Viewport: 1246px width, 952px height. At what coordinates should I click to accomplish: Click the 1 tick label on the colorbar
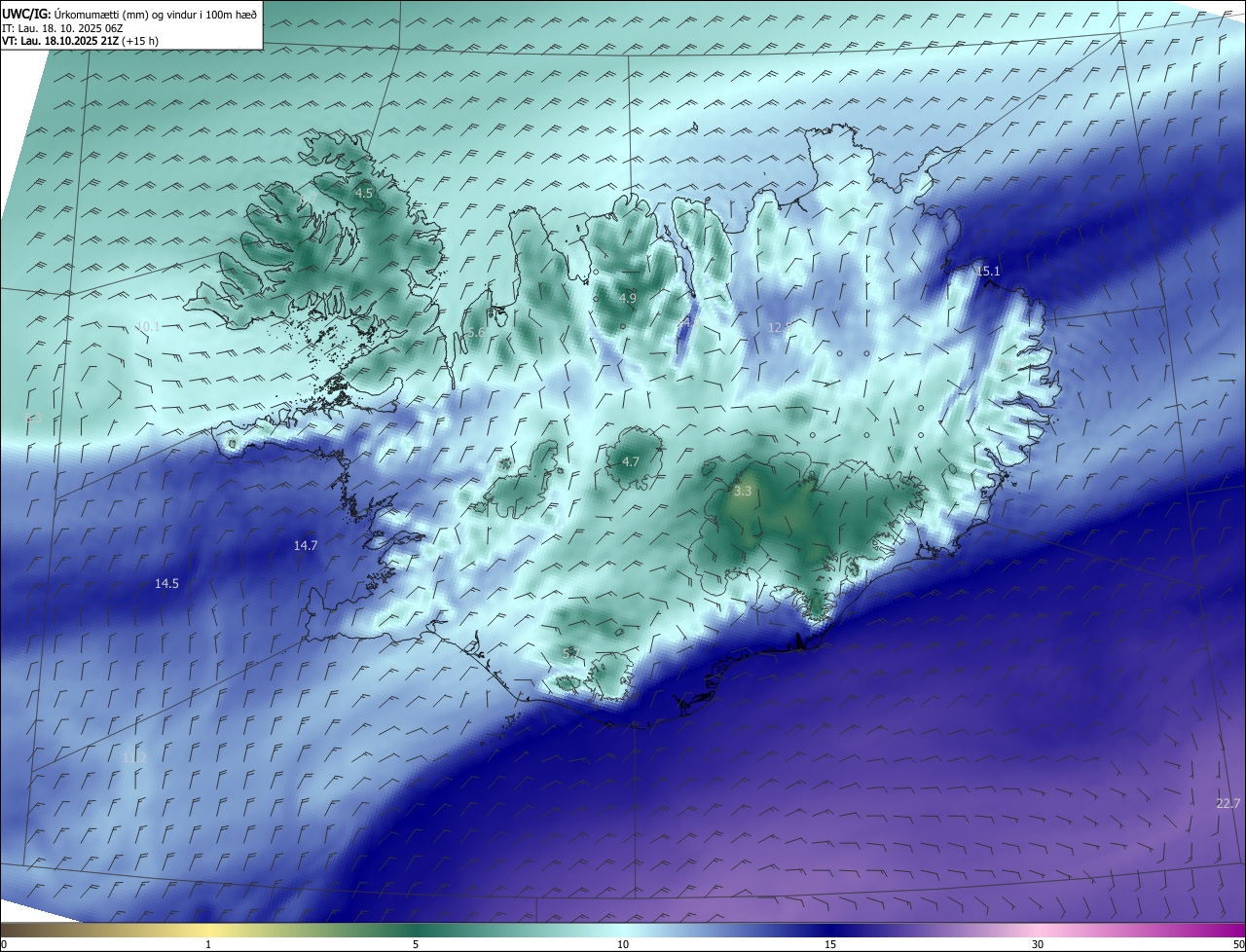point(208,944)
